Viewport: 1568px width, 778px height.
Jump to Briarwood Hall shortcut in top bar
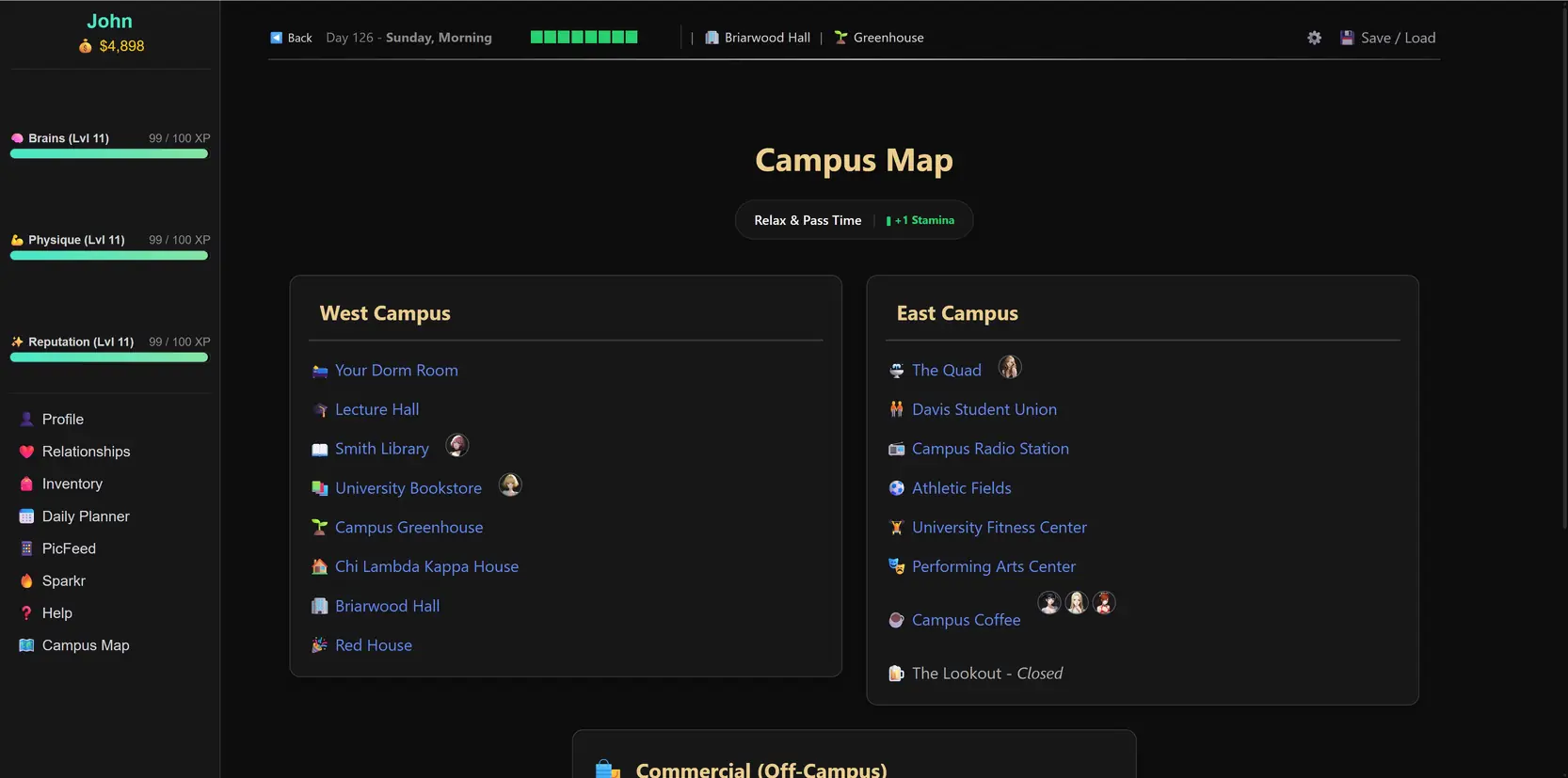coord(766,38)
